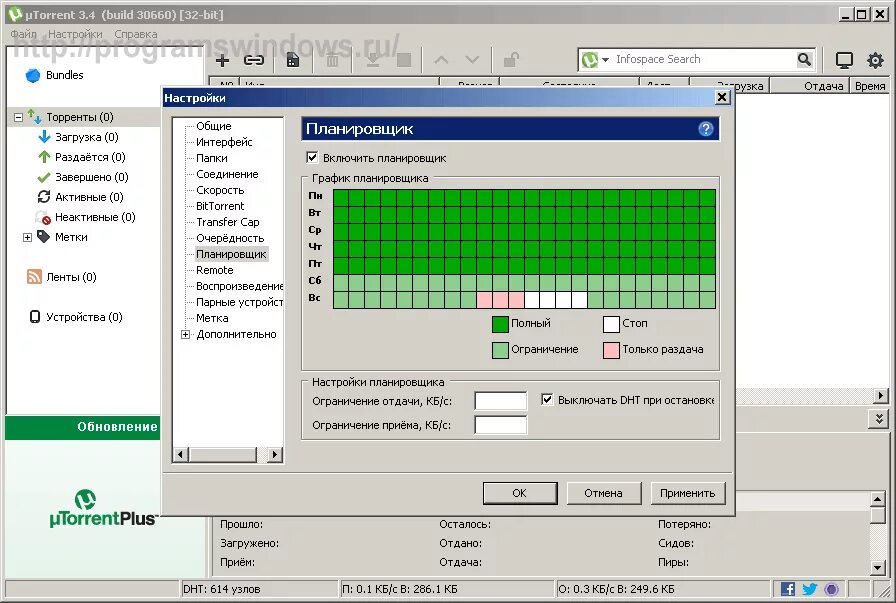Close the Настройки dialog
This screenshot has width=896, height=603.
tap(722, 97)
